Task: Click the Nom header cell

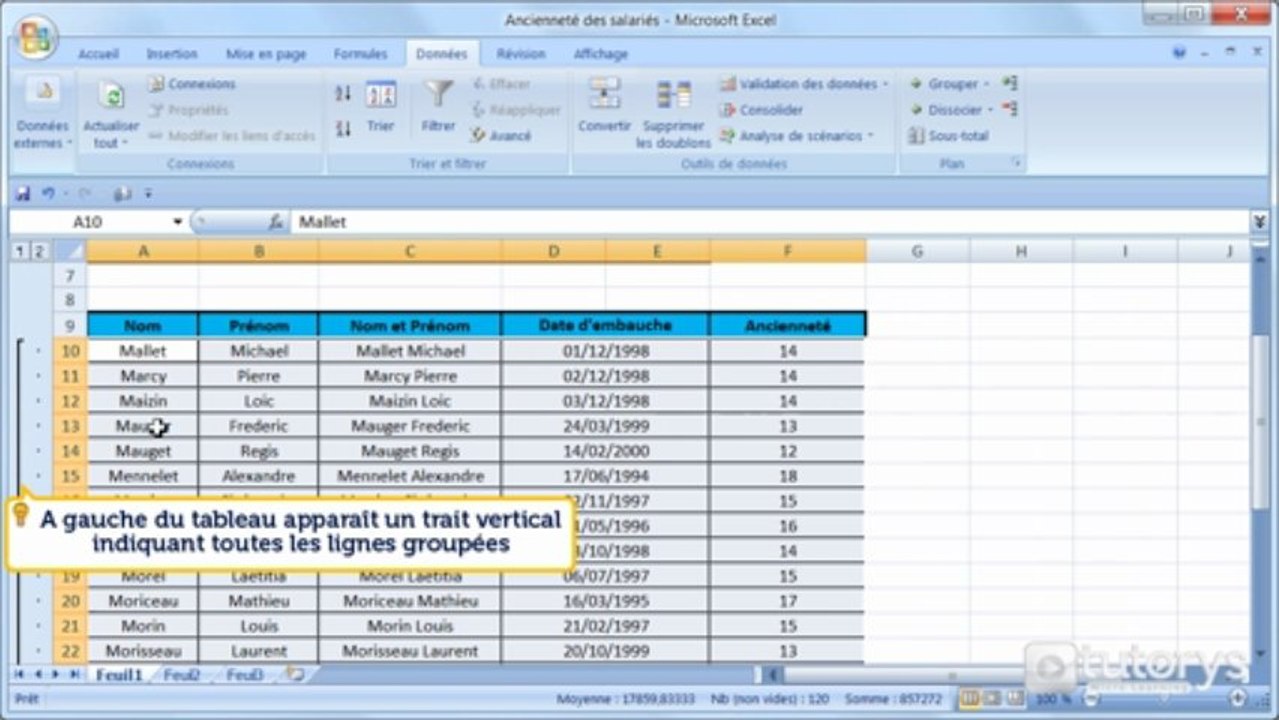Action: [143, 325]
